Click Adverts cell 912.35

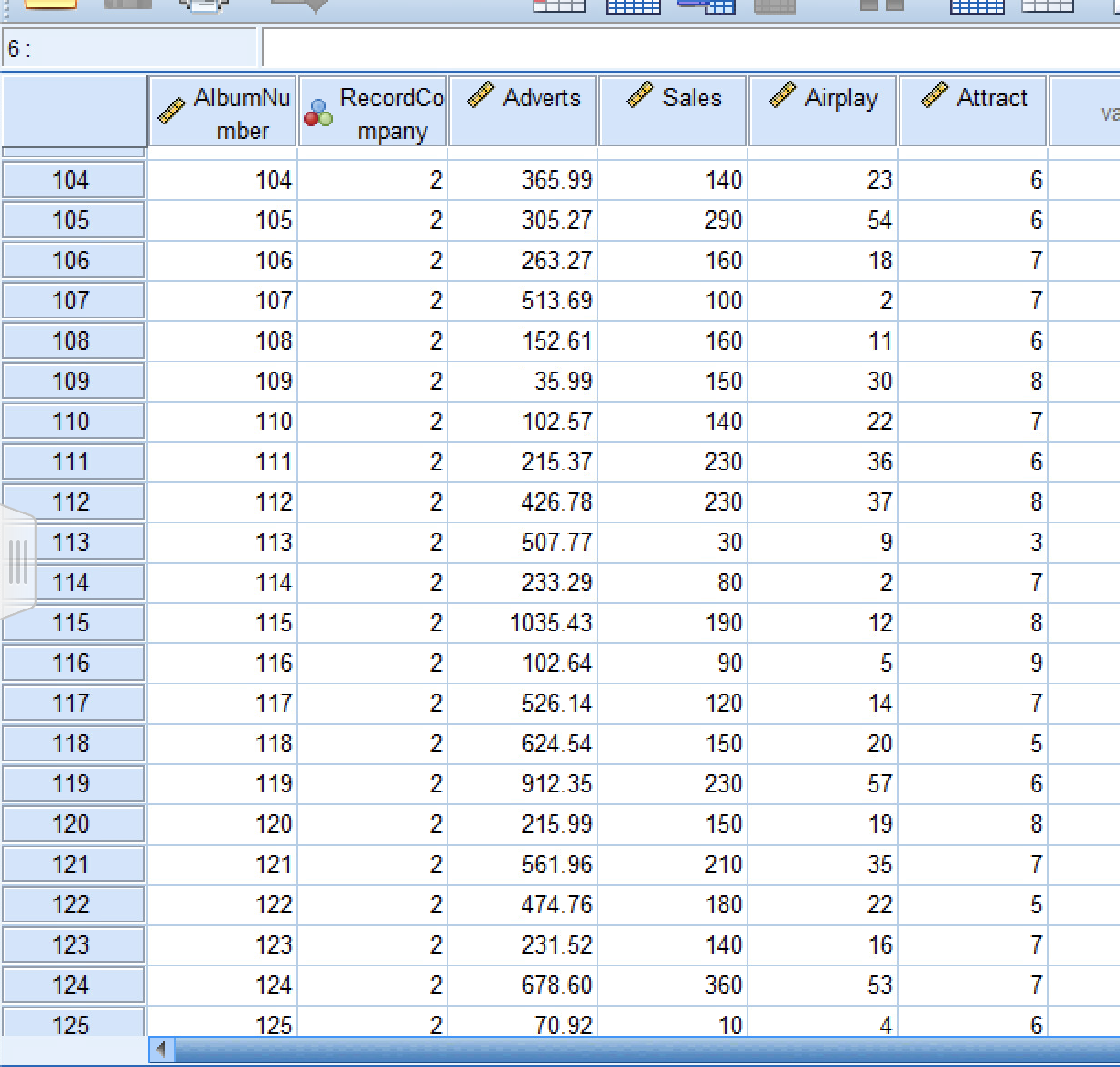point(522,783)
